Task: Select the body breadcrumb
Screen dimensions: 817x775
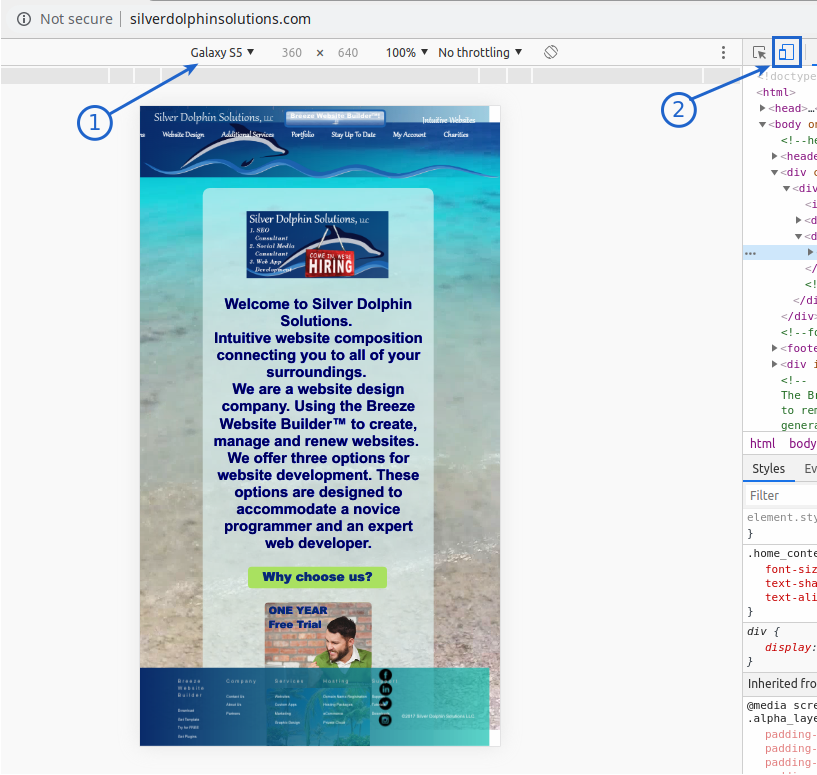Action: point(802,444)
